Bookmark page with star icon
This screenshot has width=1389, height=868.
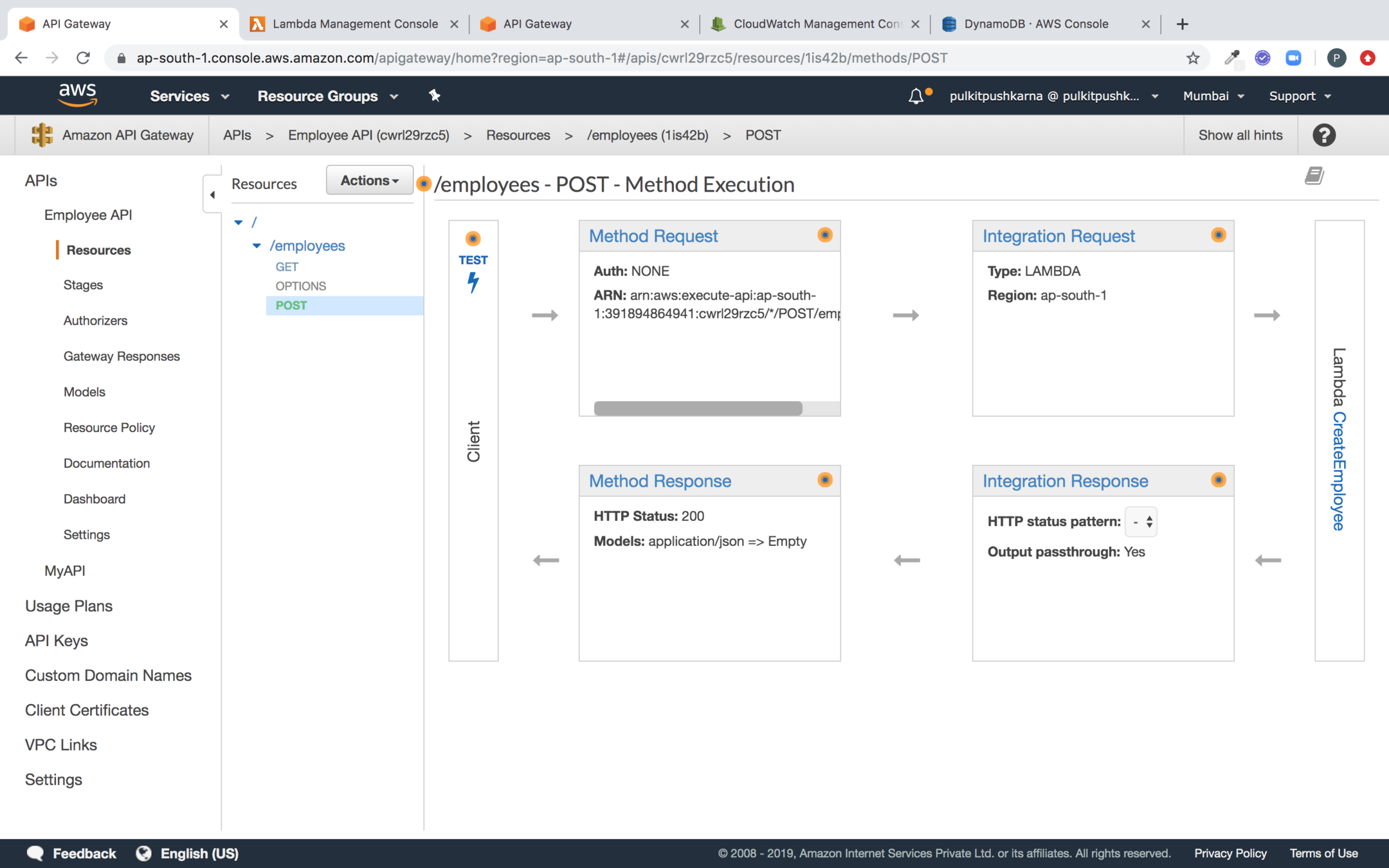(x=1193, y=58)
